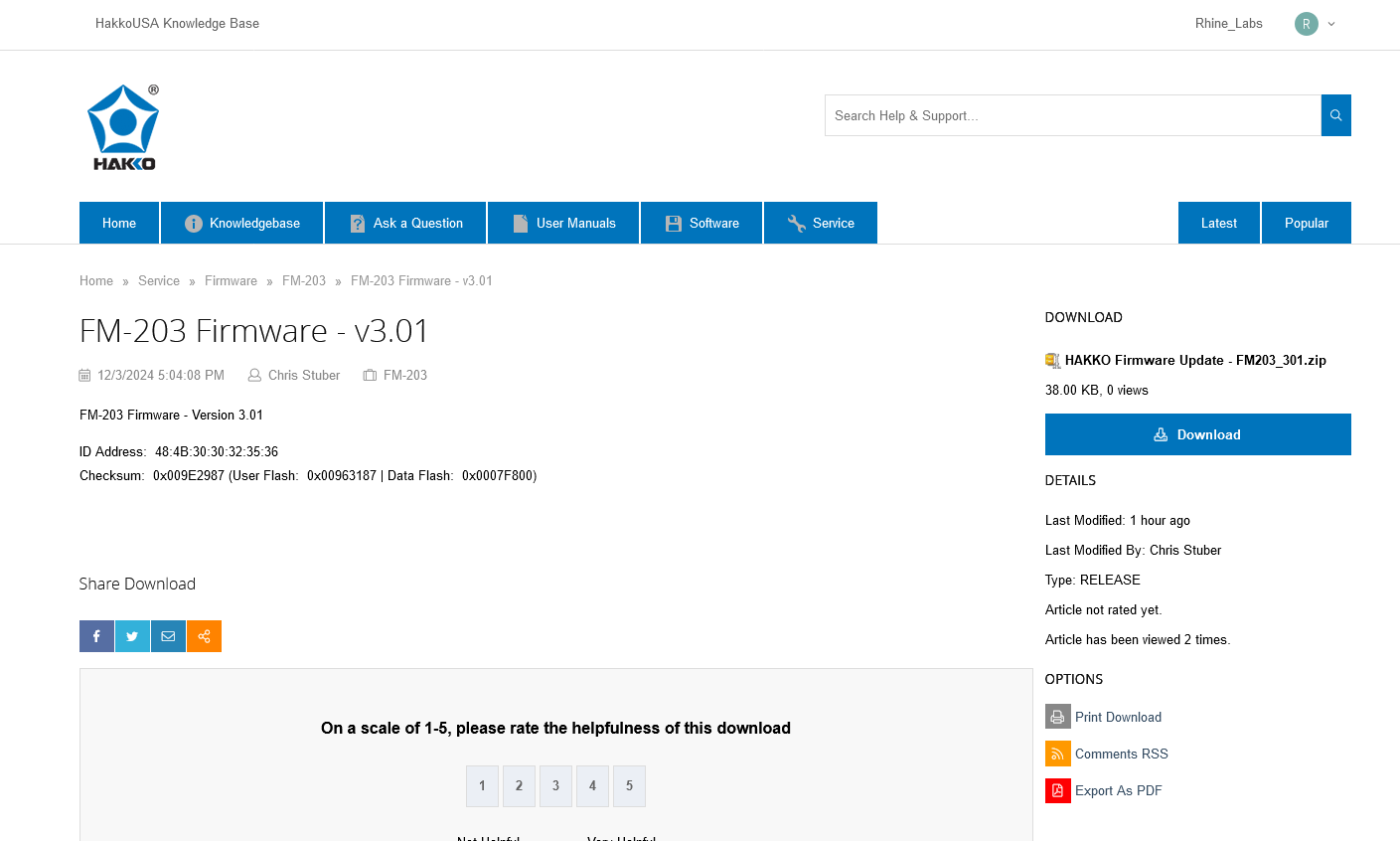This screenshot has height=841, width=1400.
Task: Switch to the Latest tab
Action: (1219, 223)
